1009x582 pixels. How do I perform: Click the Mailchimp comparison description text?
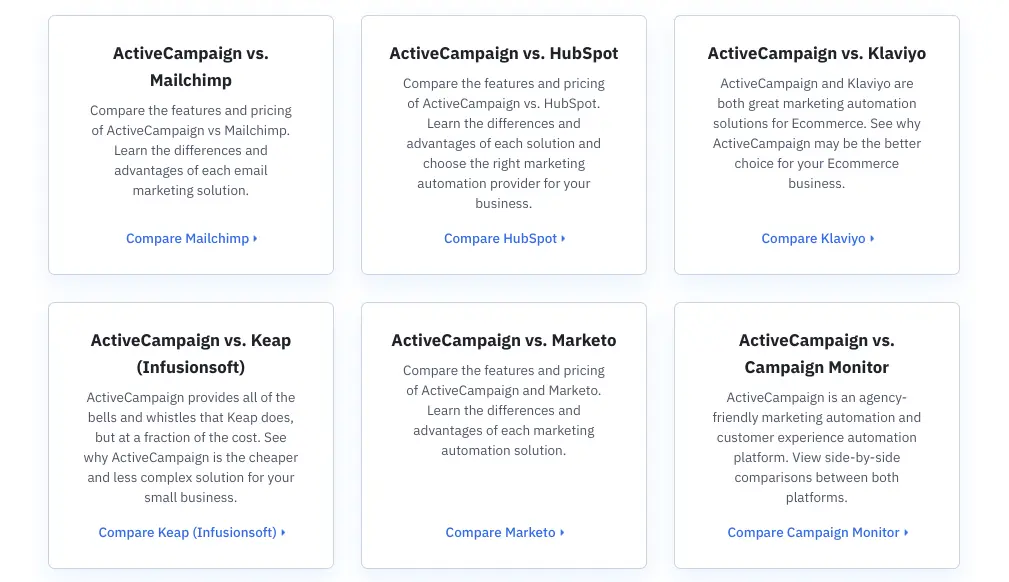pyautogui.click(x=190, y=150)
